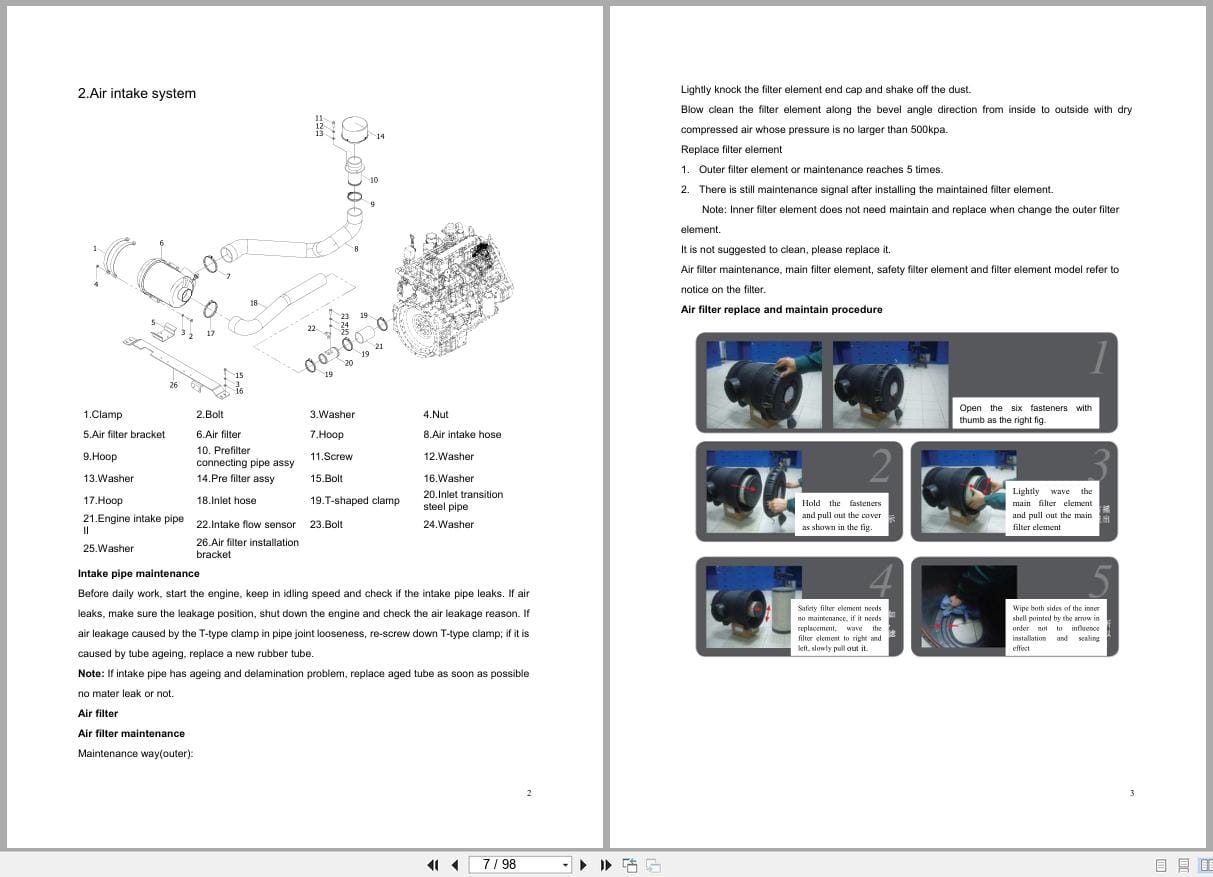Image resolution: width=1213 pixels, height=877 pixels.
Task: Click '8.Air intake hose' in the parts list
Action: 462,435
